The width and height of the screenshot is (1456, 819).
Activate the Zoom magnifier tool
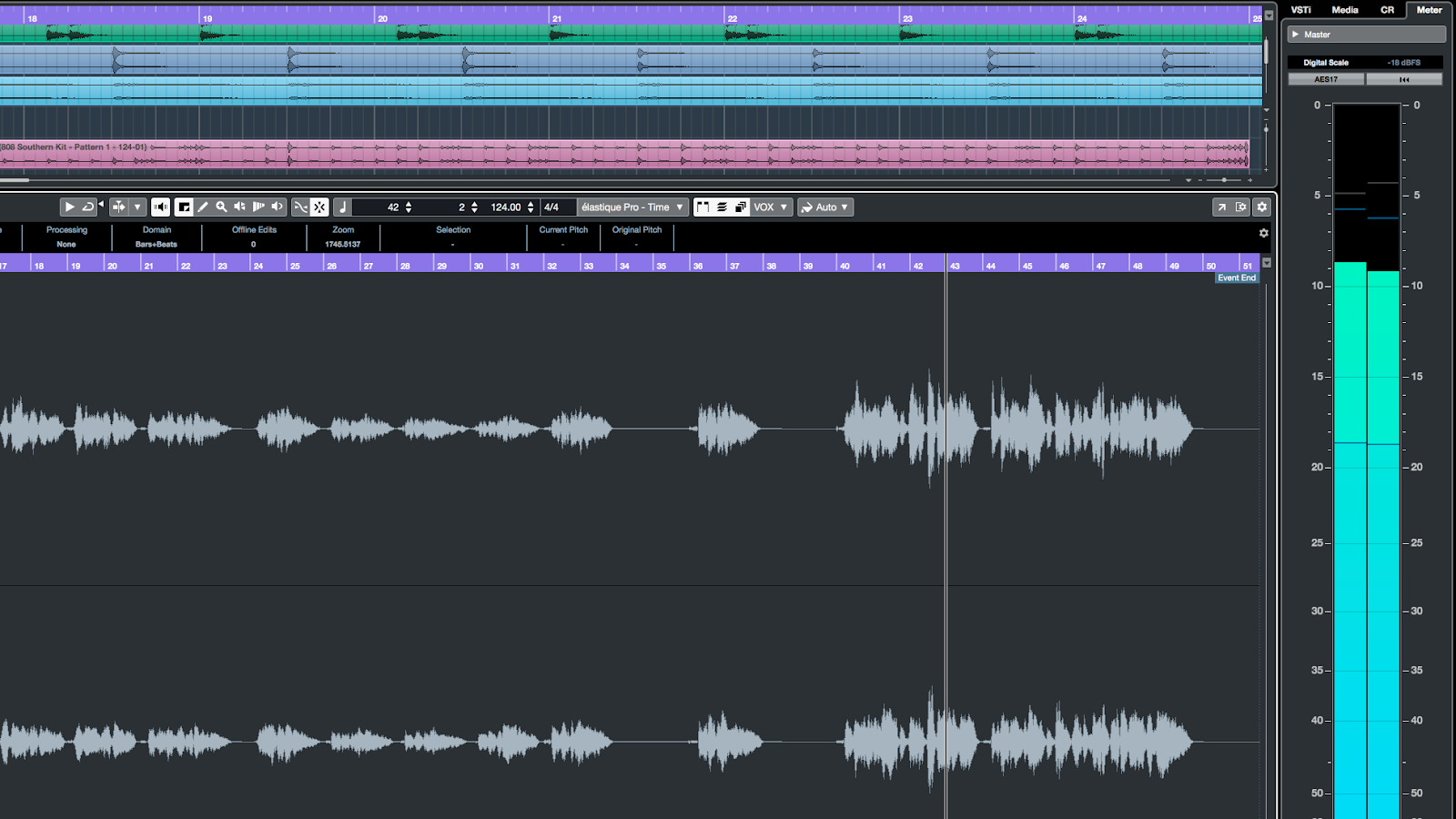point(222,207)
